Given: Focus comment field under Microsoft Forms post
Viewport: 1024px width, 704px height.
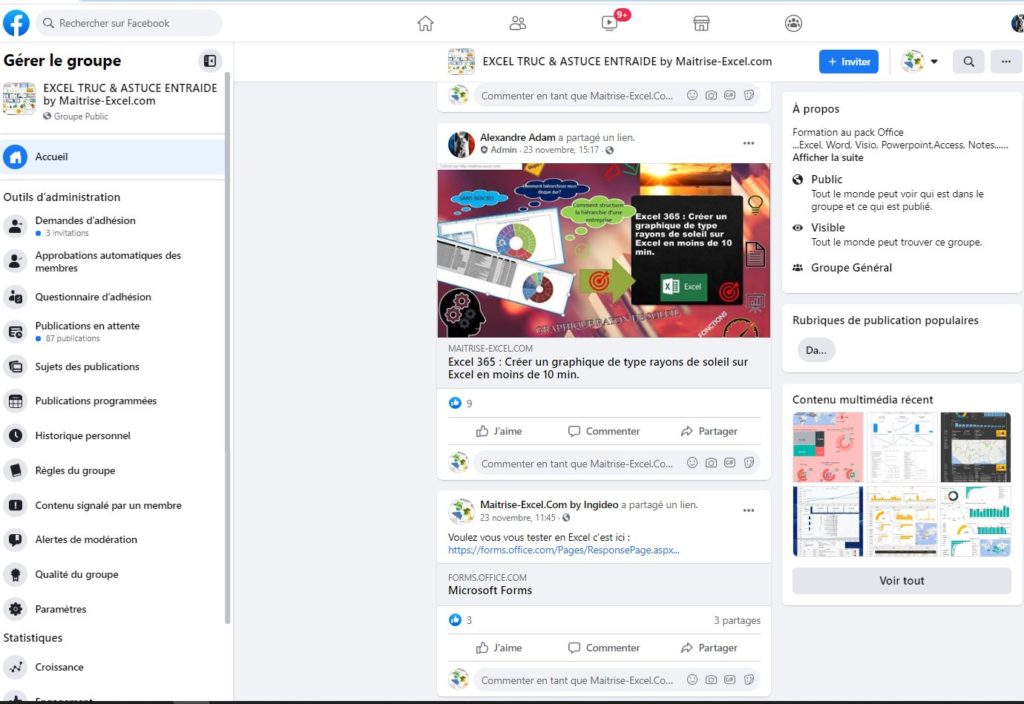Looking at the screenshot, I should (x=577, y=680).
